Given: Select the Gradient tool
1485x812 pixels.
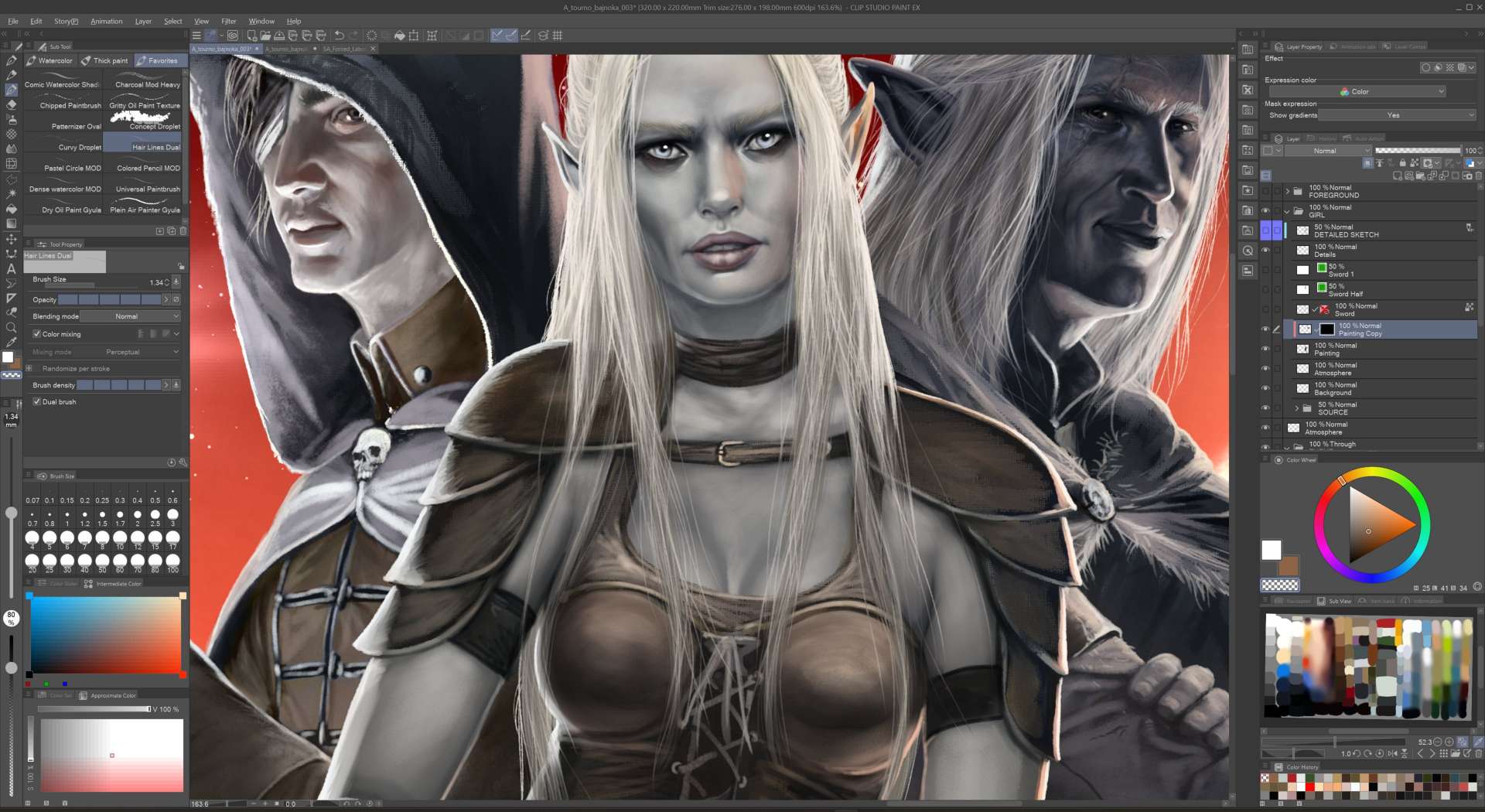Looking at the screenshot, I should click(11, 223).
